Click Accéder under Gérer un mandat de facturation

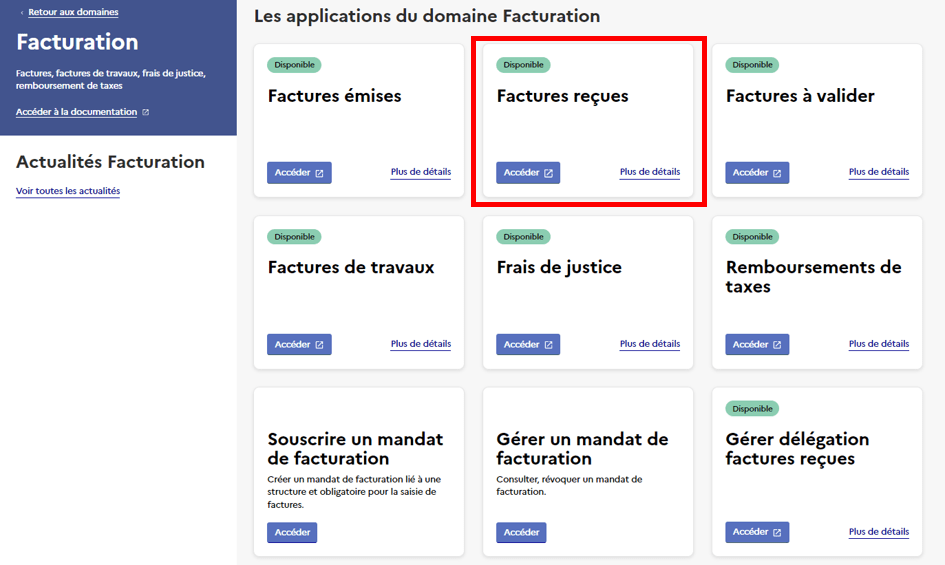pos(521,532)
